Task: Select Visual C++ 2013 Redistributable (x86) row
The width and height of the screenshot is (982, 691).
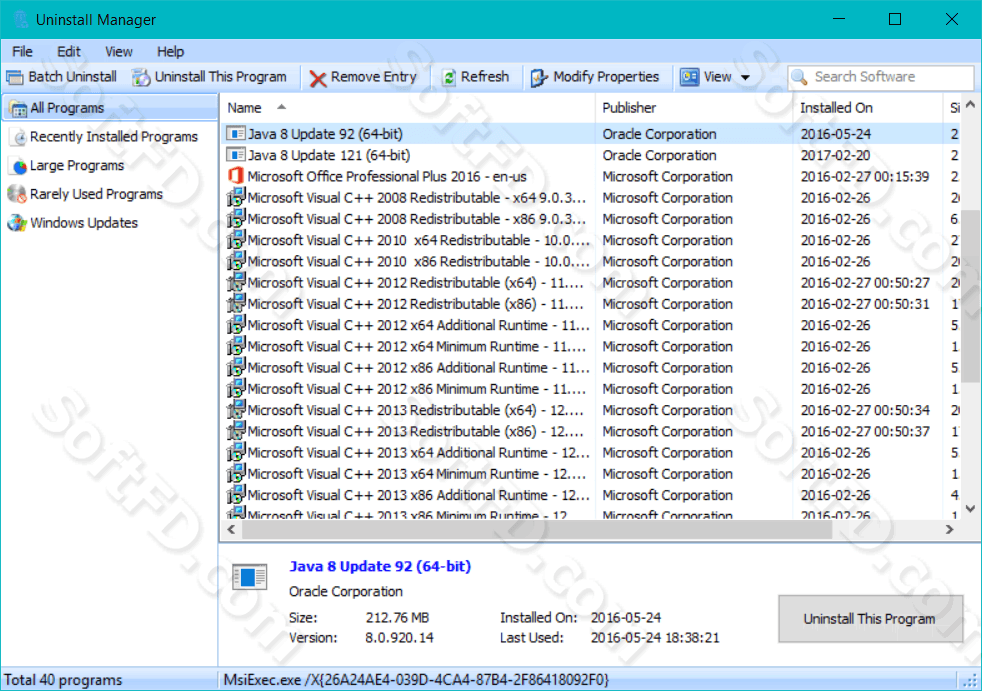Action: tap(591, 432)
